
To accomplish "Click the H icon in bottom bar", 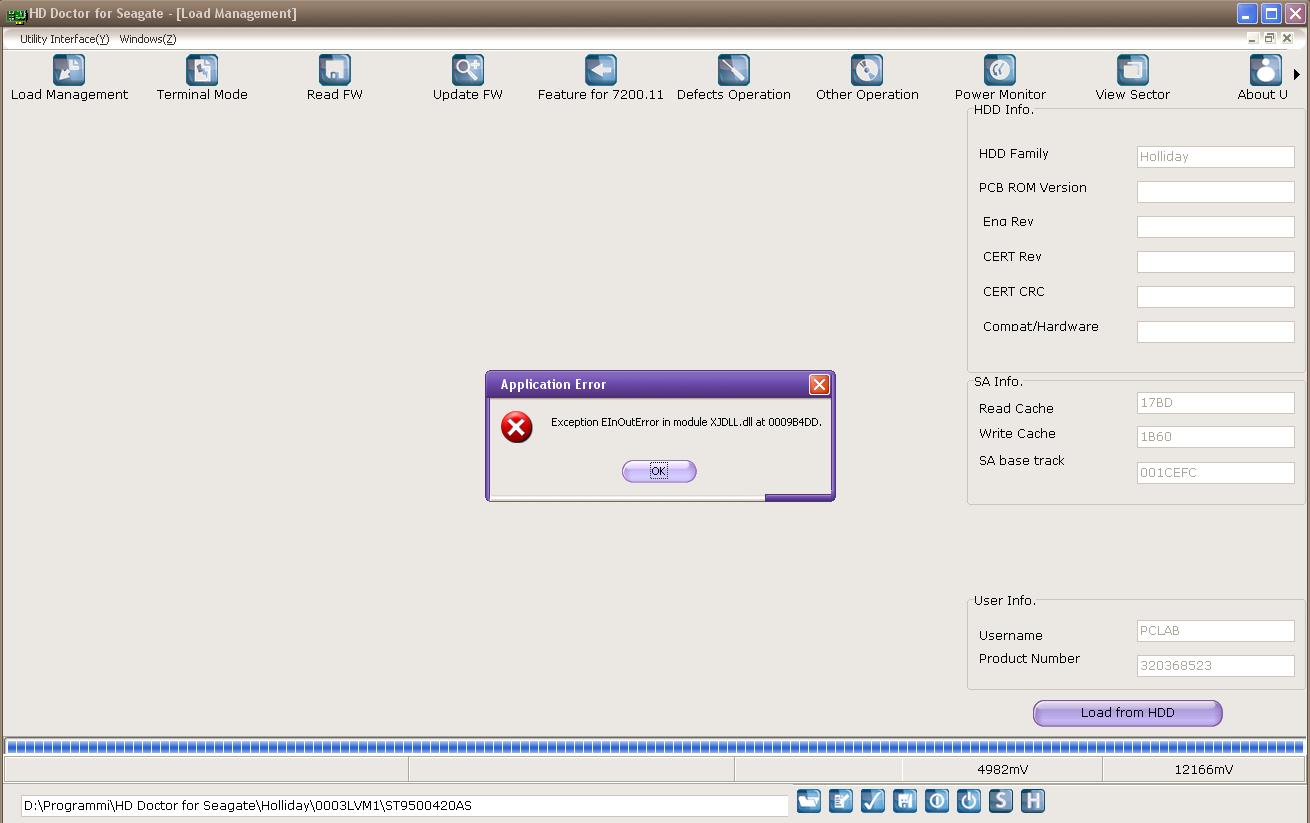I will pyautogui.click(x=1033, y=801).
